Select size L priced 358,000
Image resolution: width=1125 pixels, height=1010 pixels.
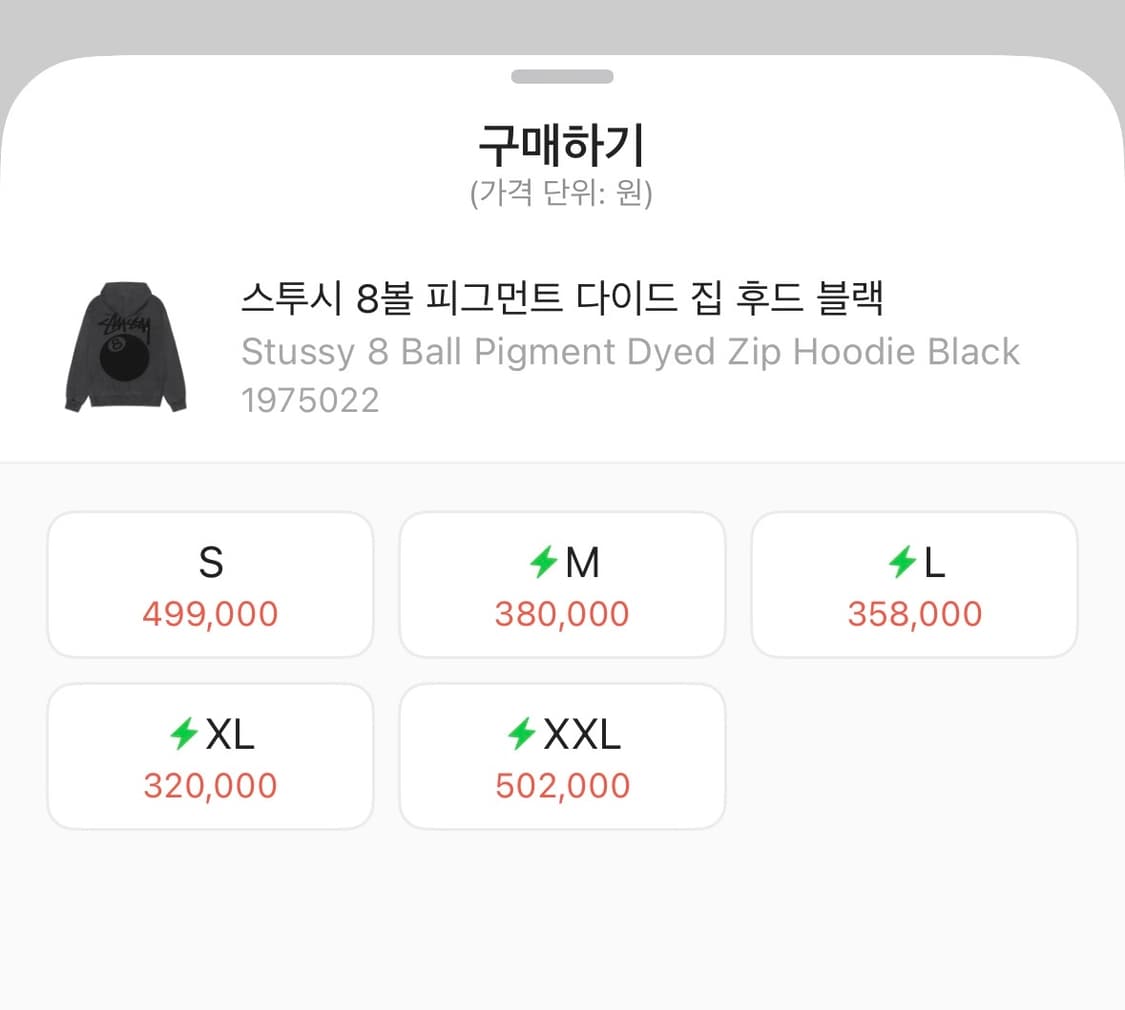914,584
